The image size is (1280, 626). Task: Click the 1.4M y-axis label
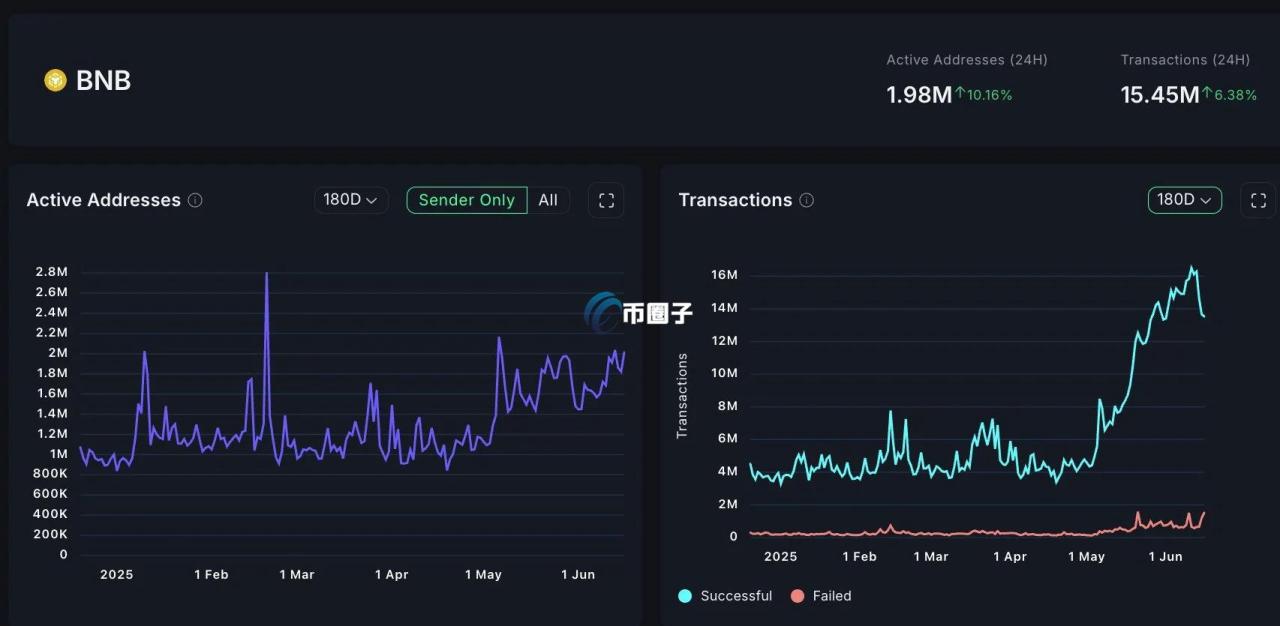[x=51, y=413]
